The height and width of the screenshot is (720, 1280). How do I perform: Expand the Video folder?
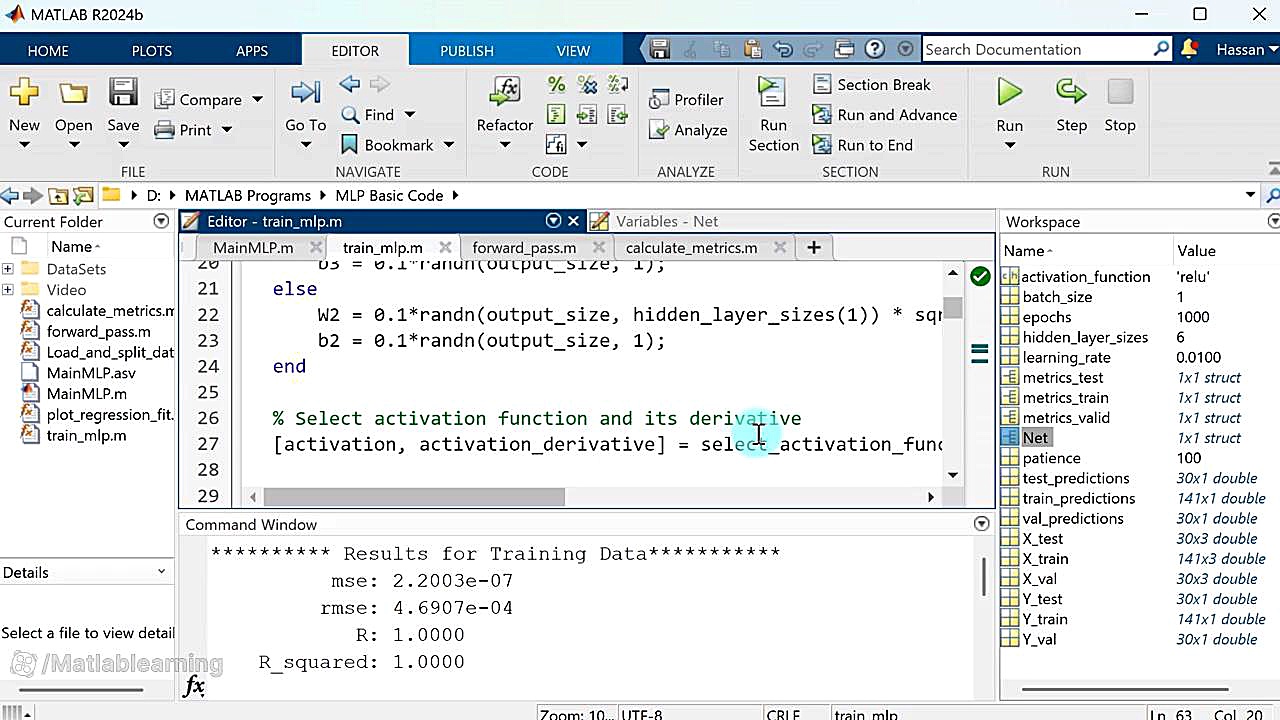(8, 290)
